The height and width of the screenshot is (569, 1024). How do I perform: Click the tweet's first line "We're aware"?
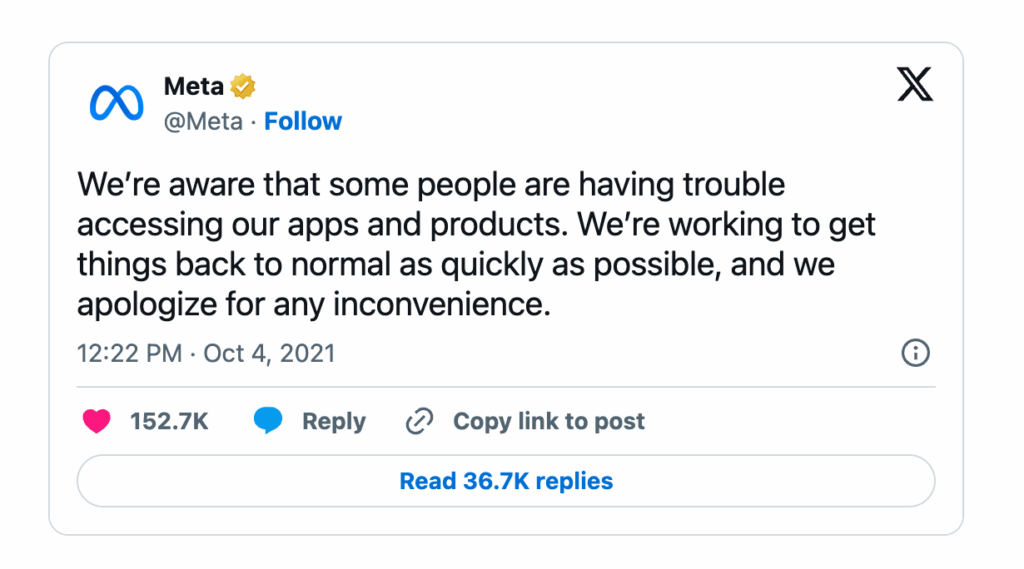pyautogui.click(x=430, y=185)
